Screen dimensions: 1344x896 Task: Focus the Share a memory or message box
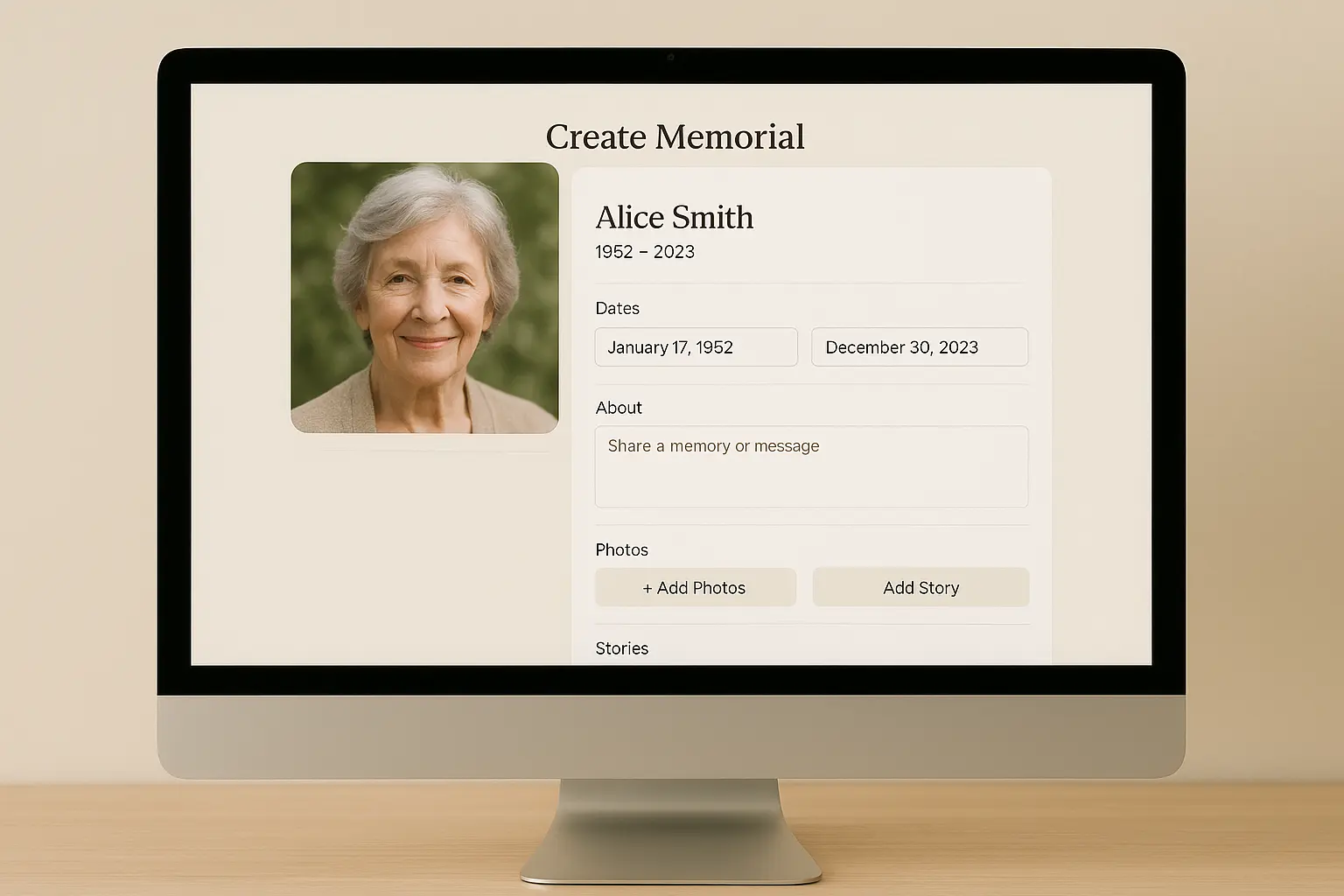tap(811, 466)
